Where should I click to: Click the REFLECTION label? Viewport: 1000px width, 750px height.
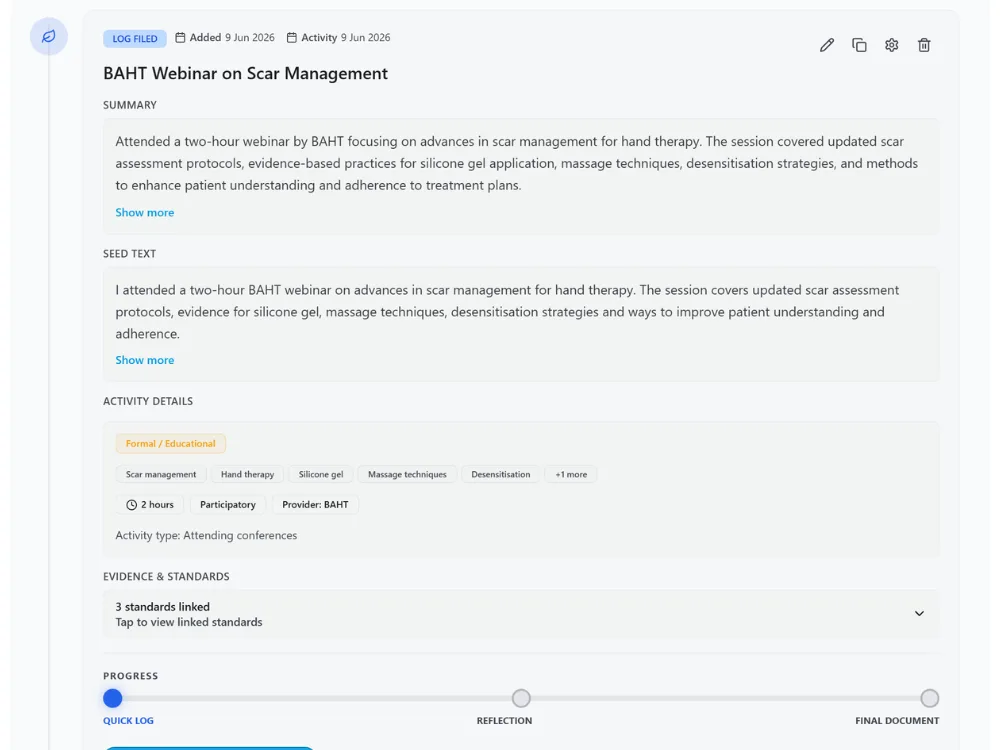tap(504, 721)
